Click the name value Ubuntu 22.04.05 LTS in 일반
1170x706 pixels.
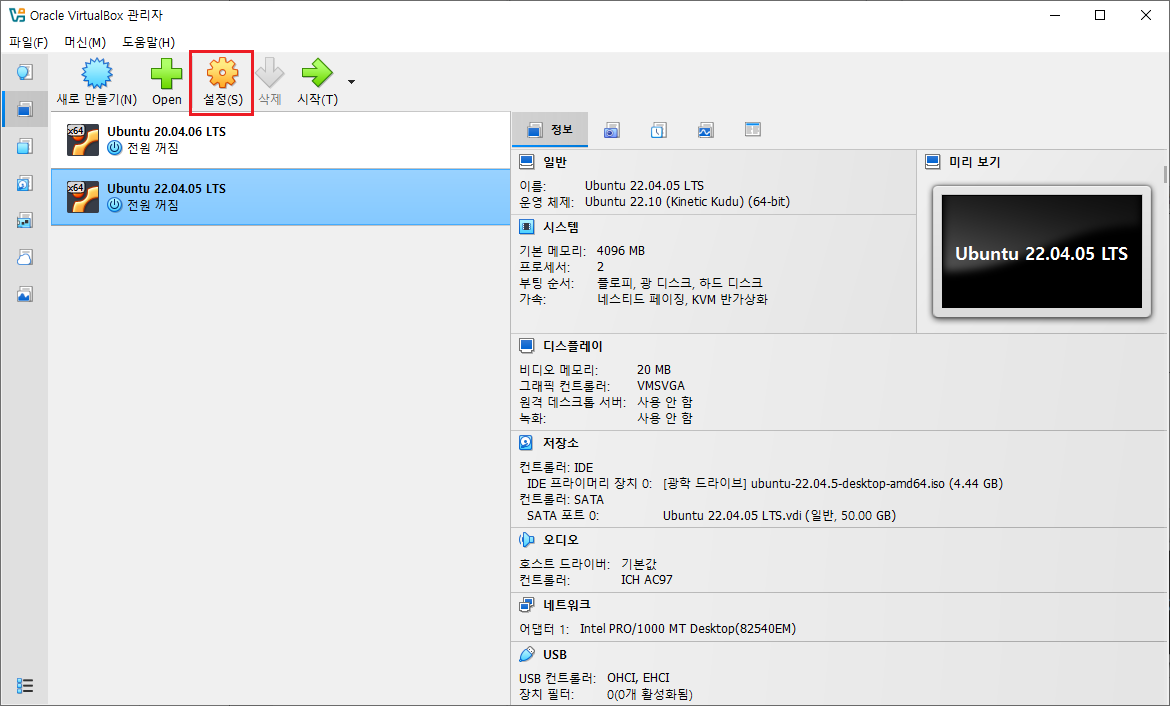point(644,186)
